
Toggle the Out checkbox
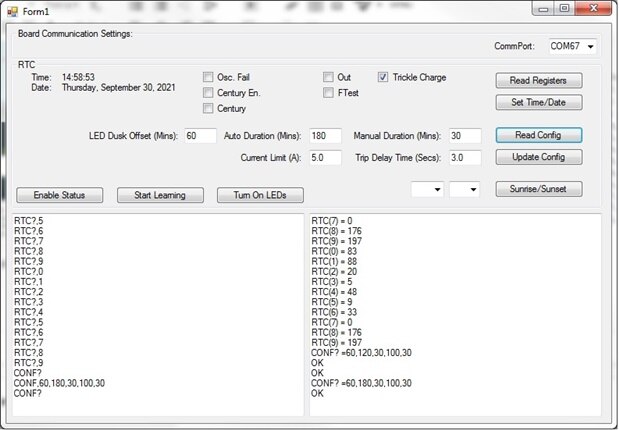tap(328, 77)
